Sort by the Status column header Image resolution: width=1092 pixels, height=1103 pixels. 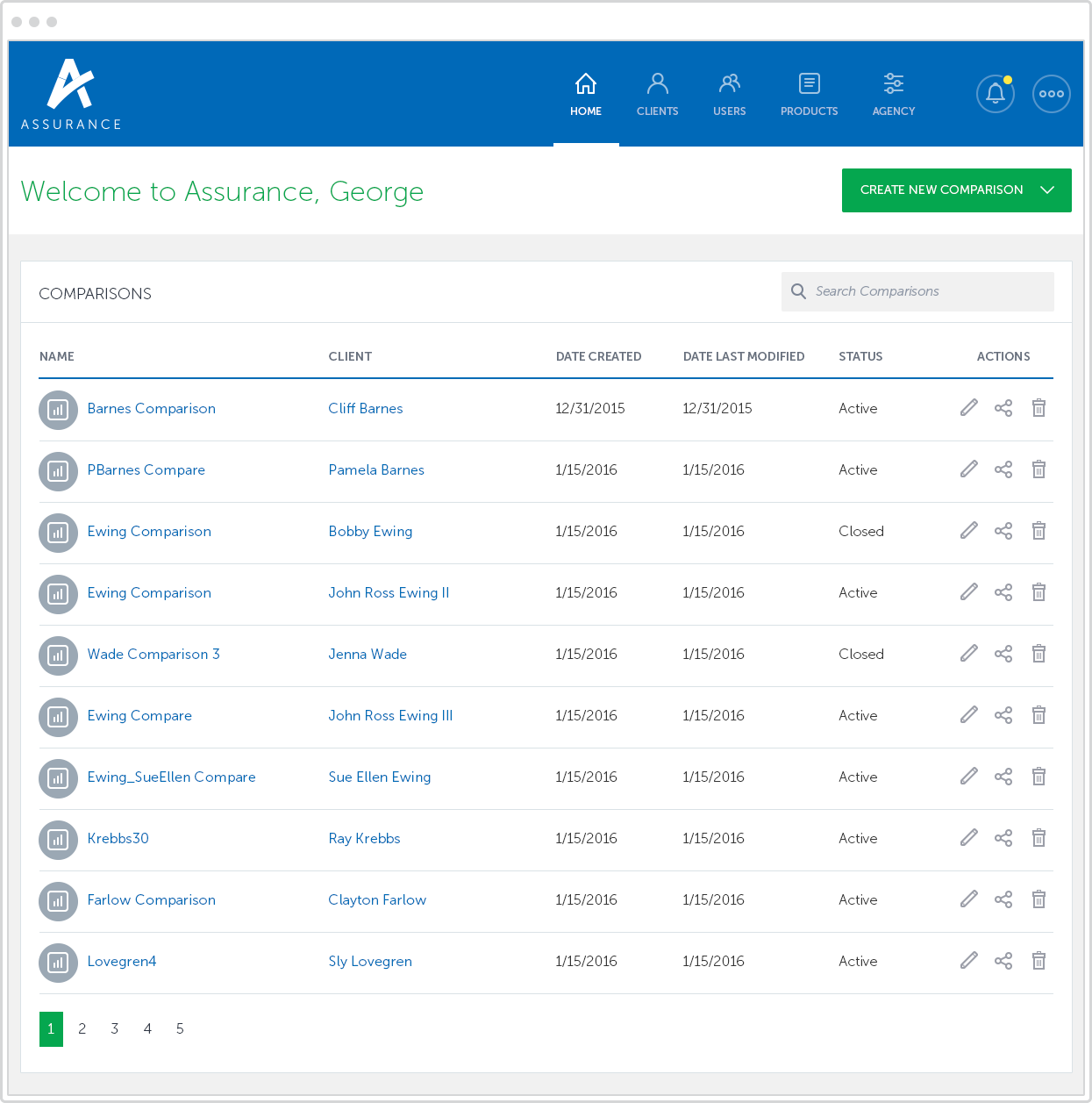coord(860,356)
